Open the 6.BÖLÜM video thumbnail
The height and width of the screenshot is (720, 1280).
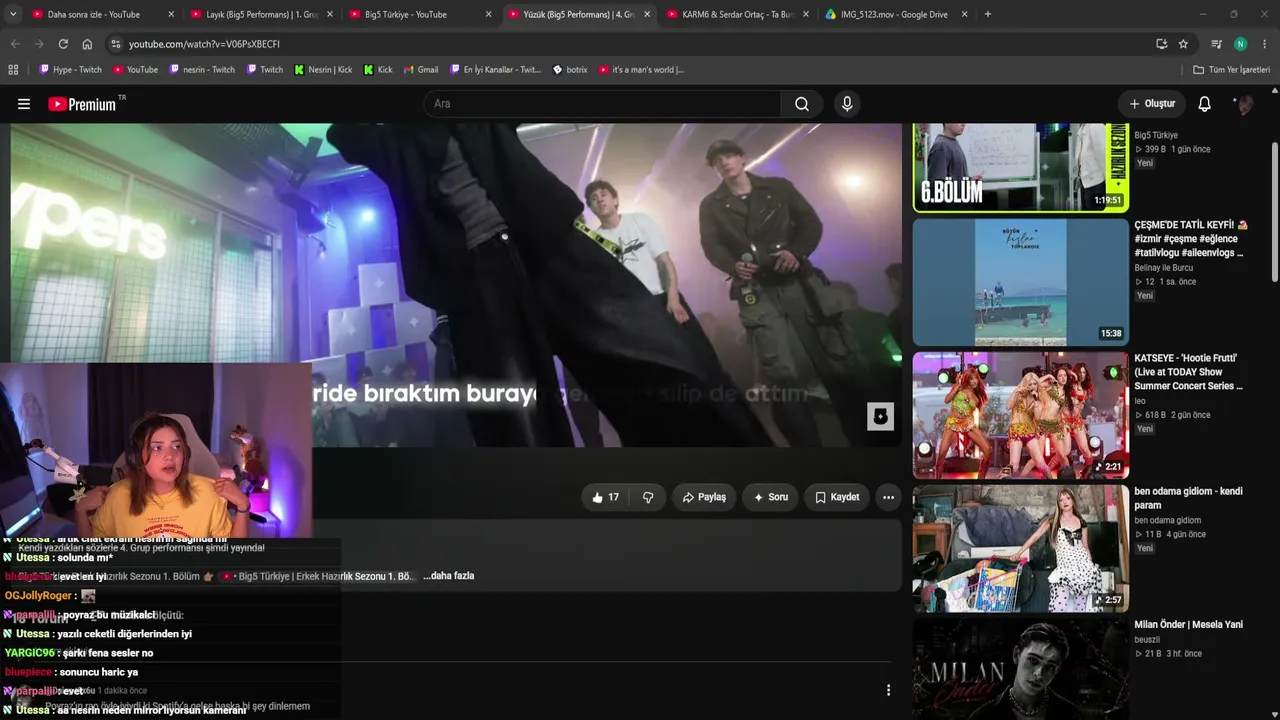coord(1021,167)
